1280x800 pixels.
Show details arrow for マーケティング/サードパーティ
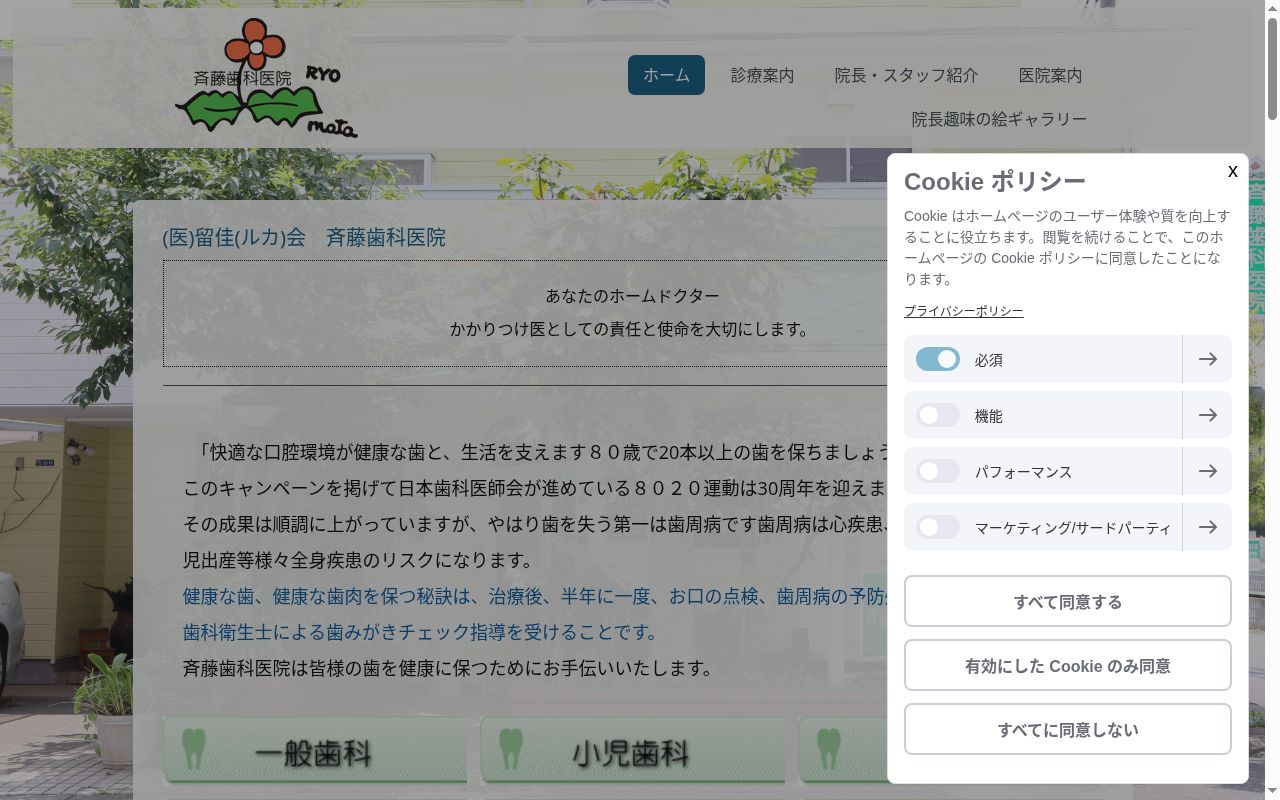coord(1207,527)
